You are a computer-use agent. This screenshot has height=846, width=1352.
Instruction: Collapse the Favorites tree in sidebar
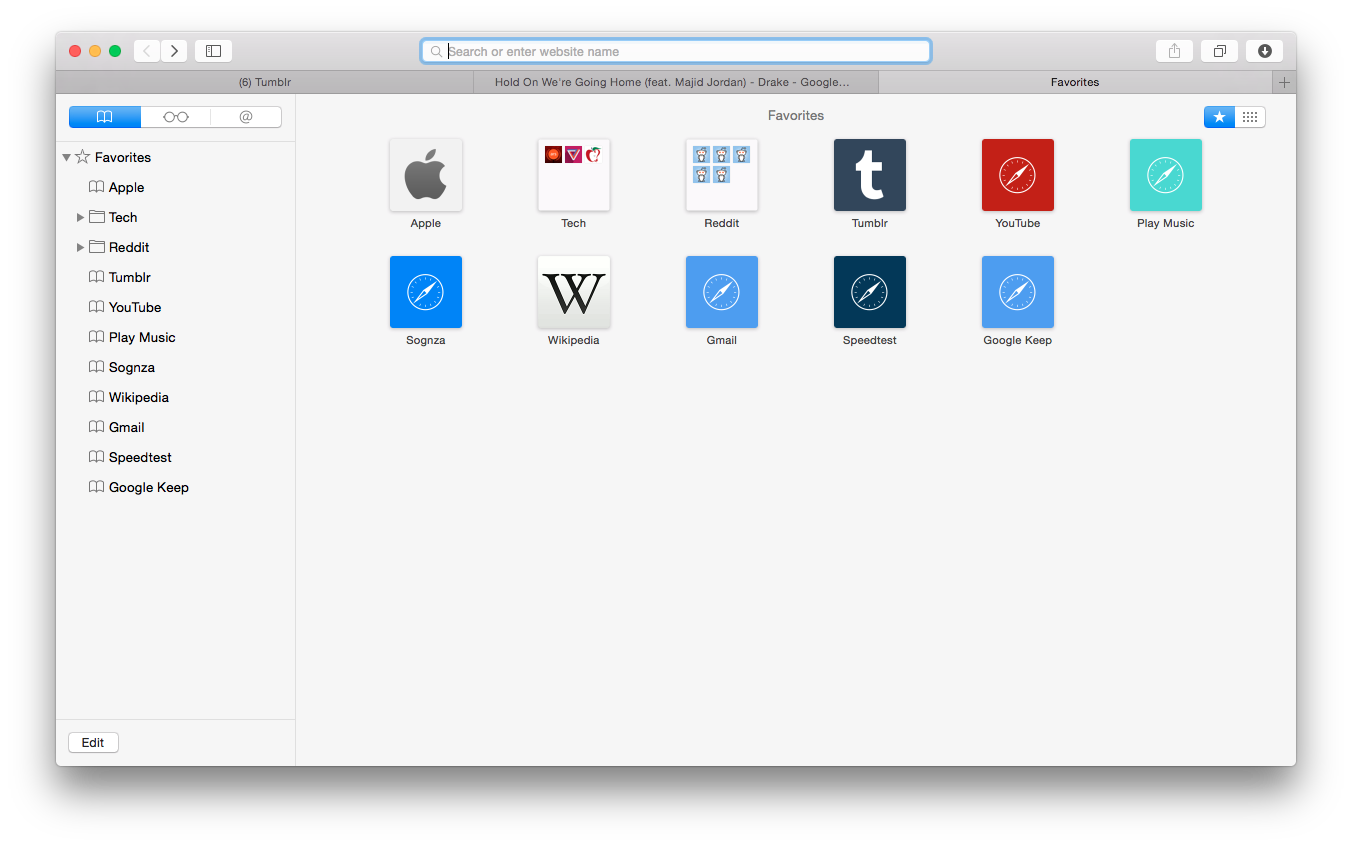point(66,157)
